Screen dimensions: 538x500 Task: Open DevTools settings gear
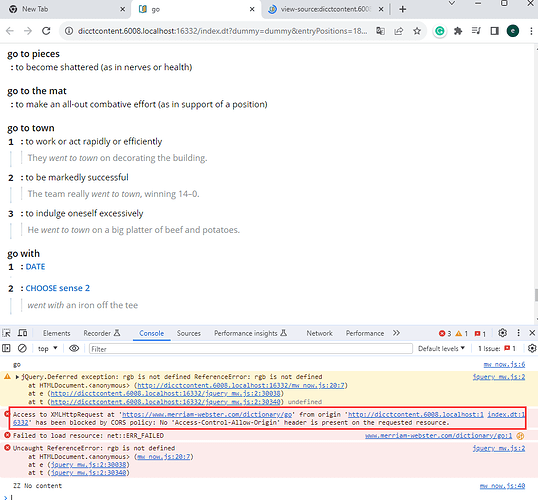[502, 333]
